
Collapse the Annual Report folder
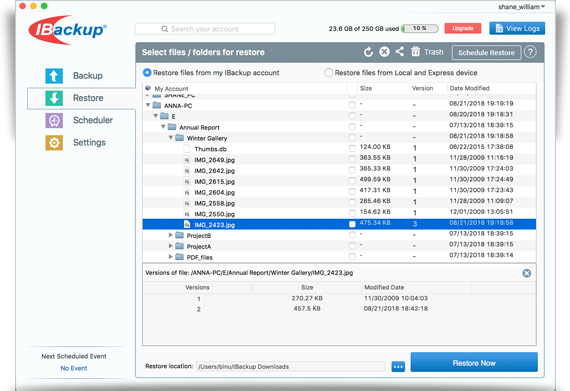pyautogui.click(x=163, y=127)
